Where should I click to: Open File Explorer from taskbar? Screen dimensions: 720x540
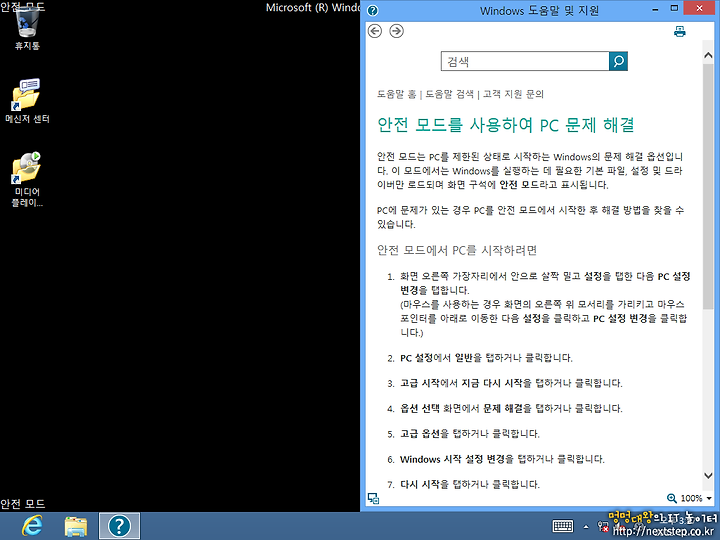[x=76, y=527]
